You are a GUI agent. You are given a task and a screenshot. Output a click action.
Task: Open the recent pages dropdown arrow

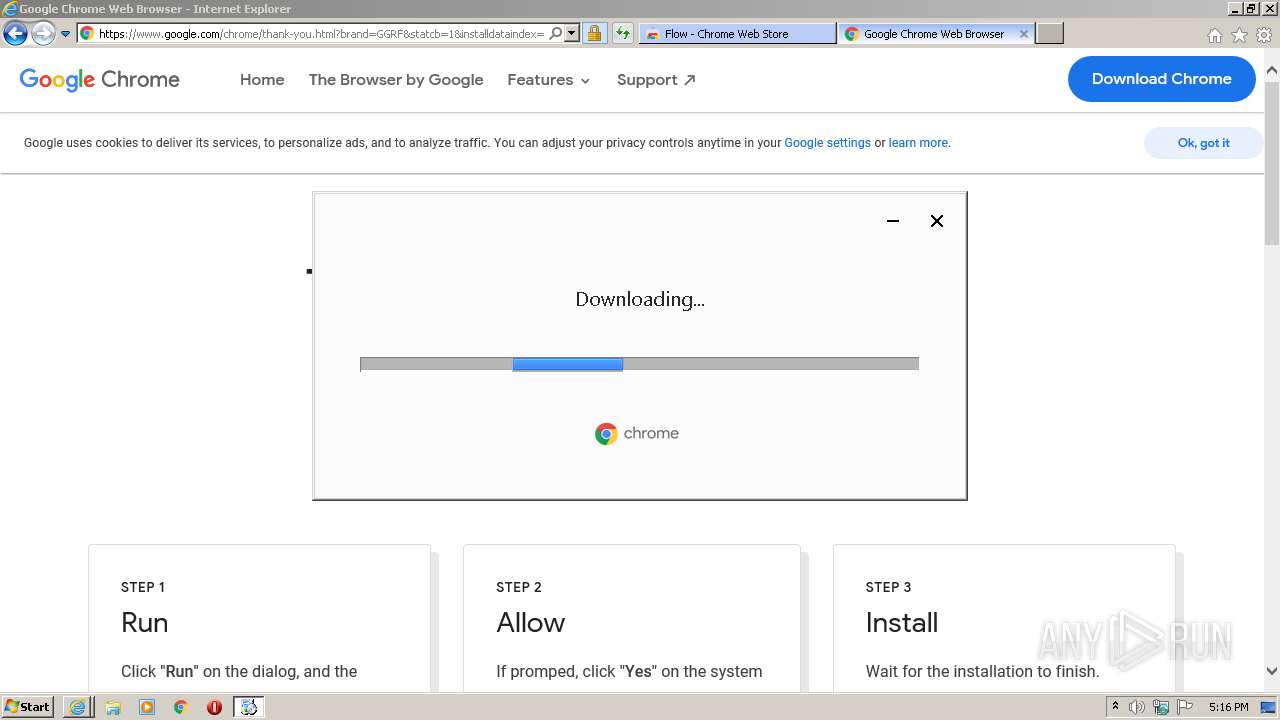[x=65, y=33]
